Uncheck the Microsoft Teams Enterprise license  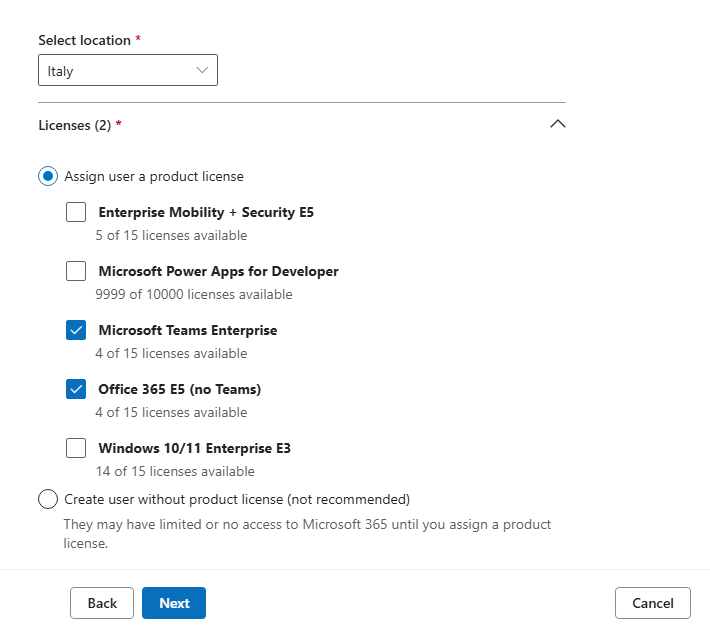click(76, 330)
